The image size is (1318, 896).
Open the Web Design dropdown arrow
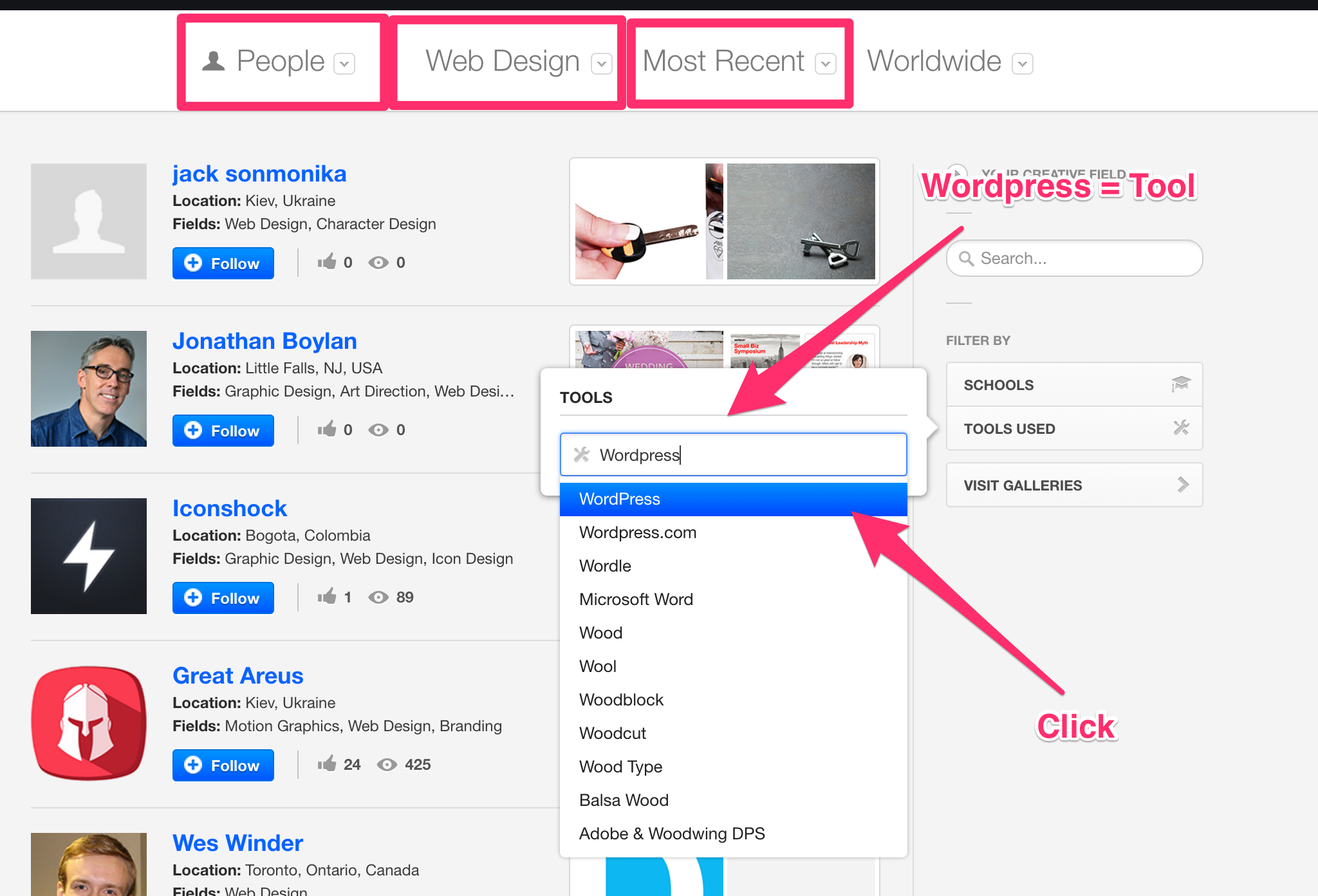pyautogui.click(x=601, y=64)
